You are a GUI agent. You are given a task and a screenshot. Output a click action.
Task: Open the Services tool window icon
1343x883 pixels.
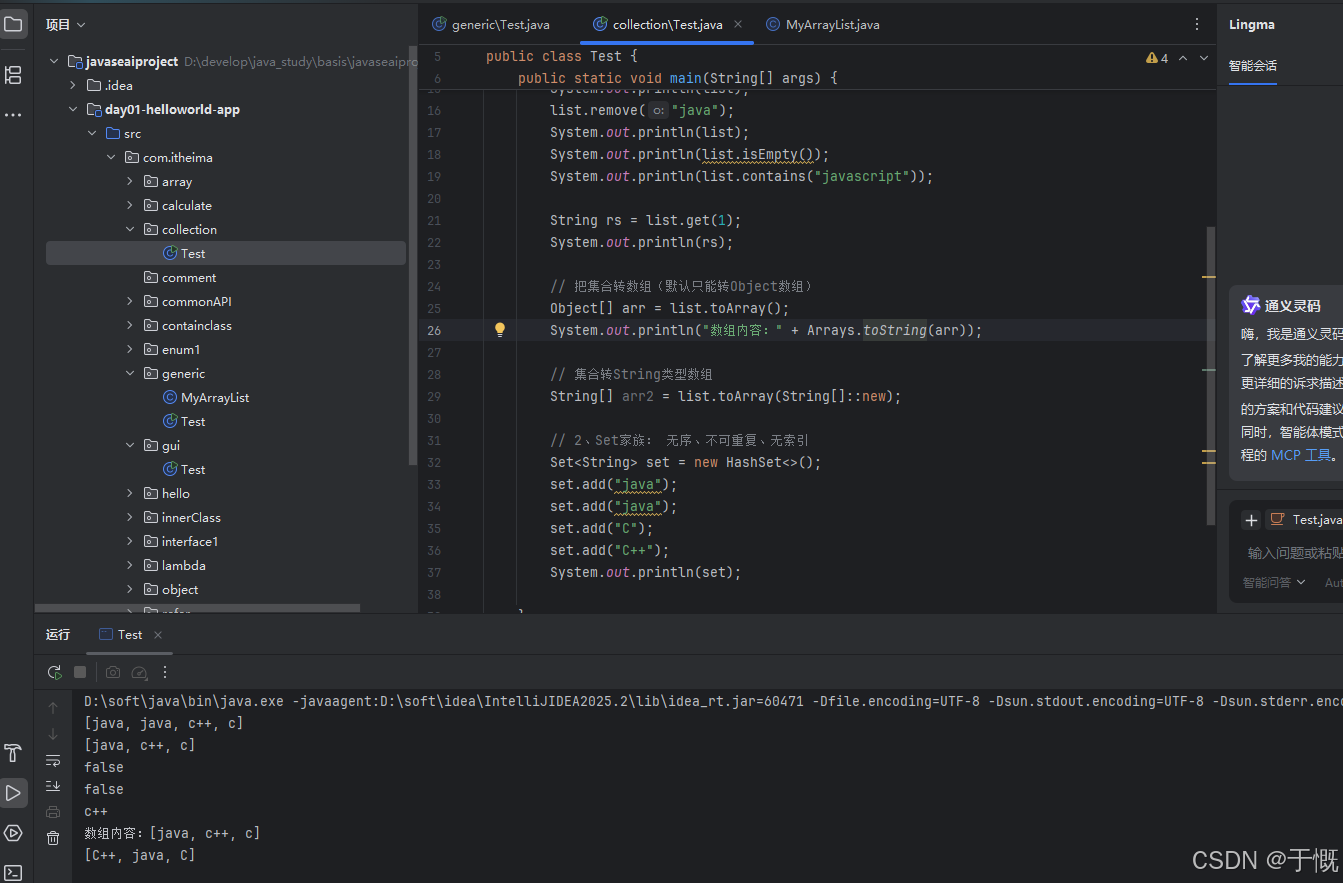14,833
